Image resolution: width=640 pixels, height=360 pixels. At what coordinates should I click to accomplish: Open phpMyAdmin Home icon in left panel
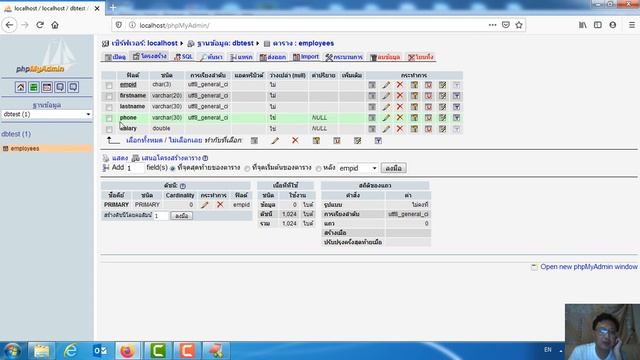[20, 87]
